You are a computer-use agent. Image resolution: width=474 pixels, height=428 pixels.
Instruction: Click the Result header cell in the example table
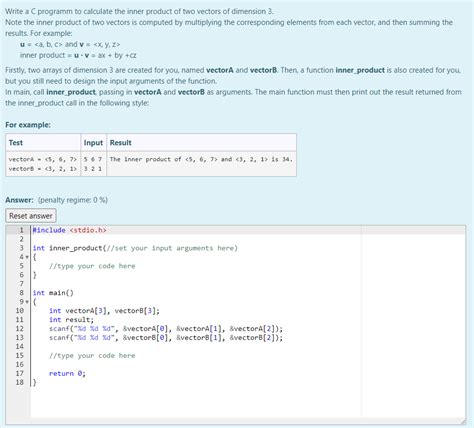coord(201,143)
